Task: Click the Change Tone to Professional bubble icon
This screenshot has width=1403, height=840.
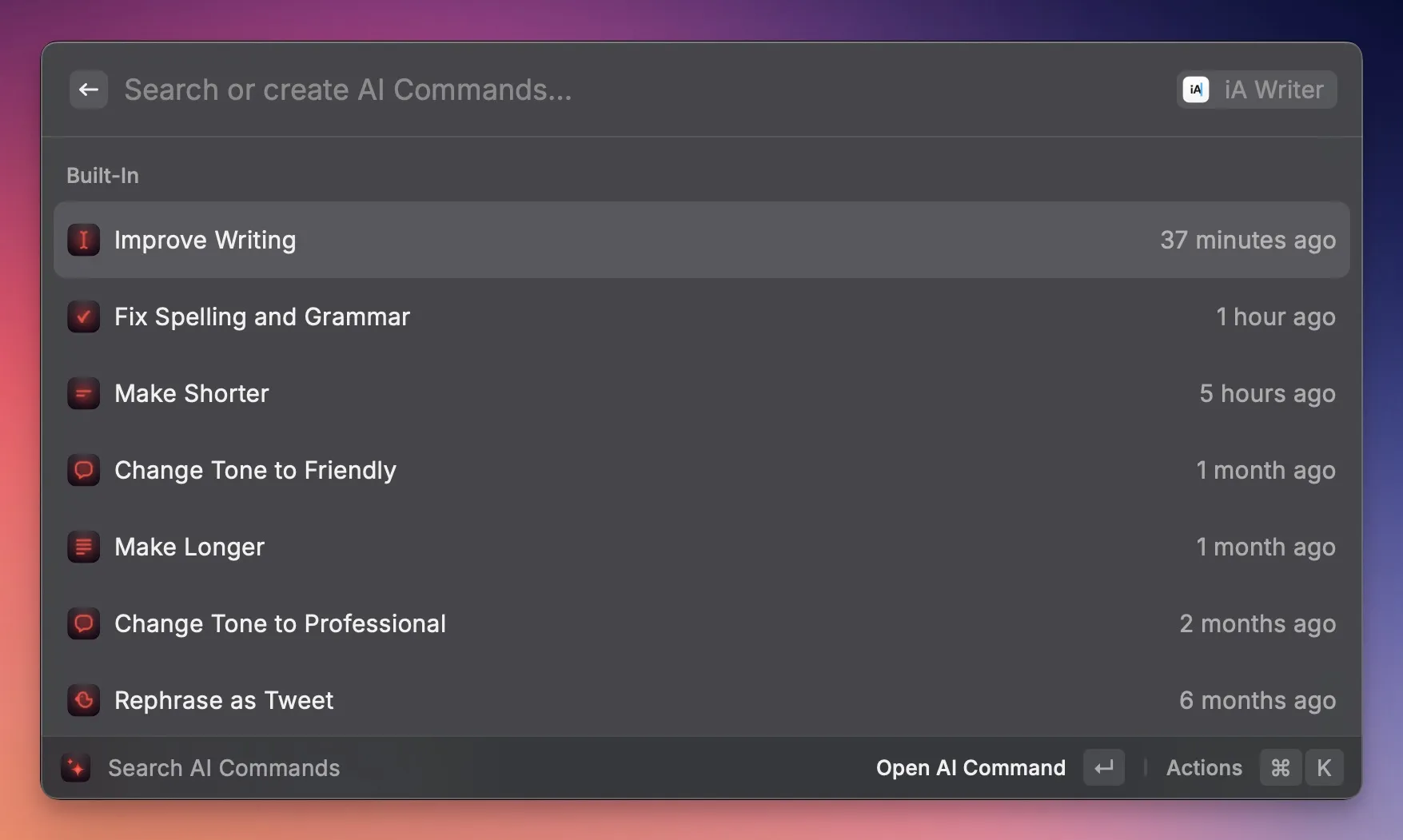Action: (x=83, y=623)
